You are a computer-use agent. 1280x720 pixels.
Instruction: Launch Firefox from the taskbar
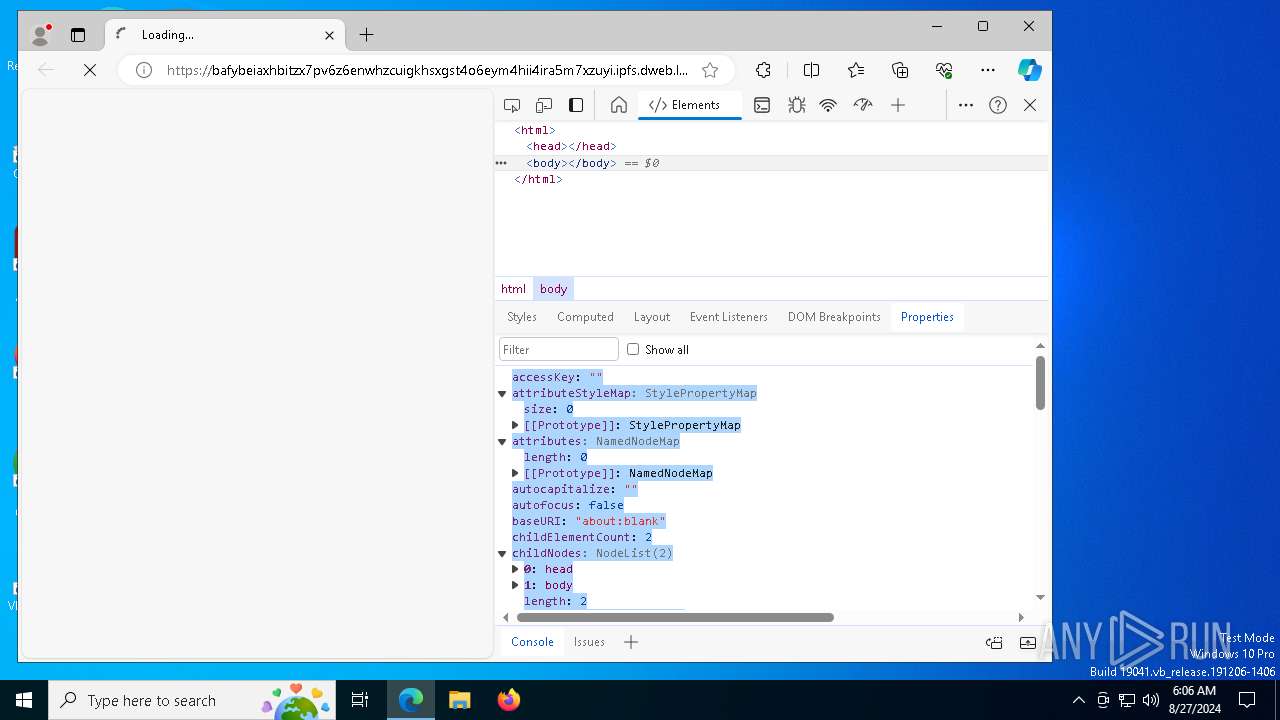509,700
